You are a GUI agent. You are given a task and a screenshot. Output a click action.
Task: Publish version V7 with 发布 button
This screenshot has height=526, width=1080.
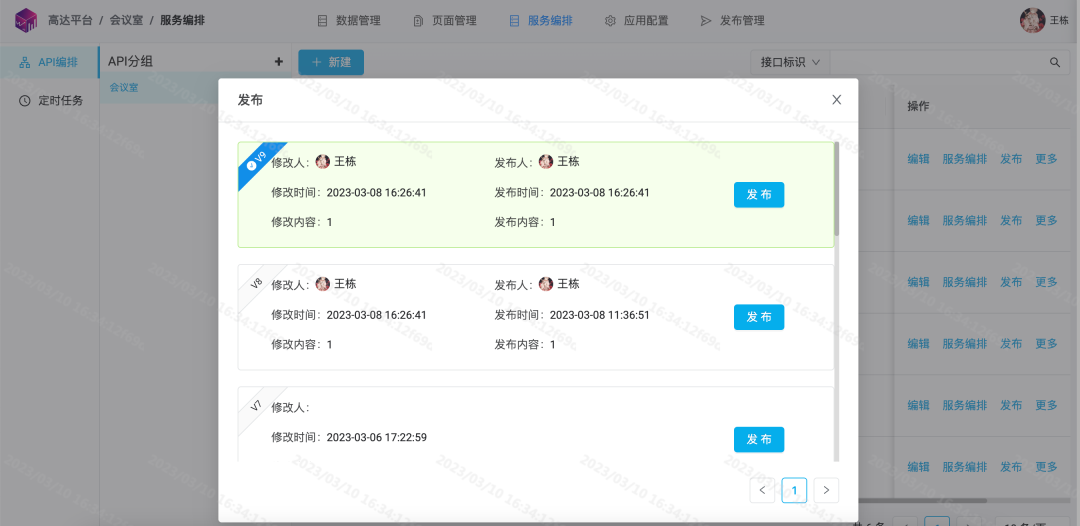(759, 439)
